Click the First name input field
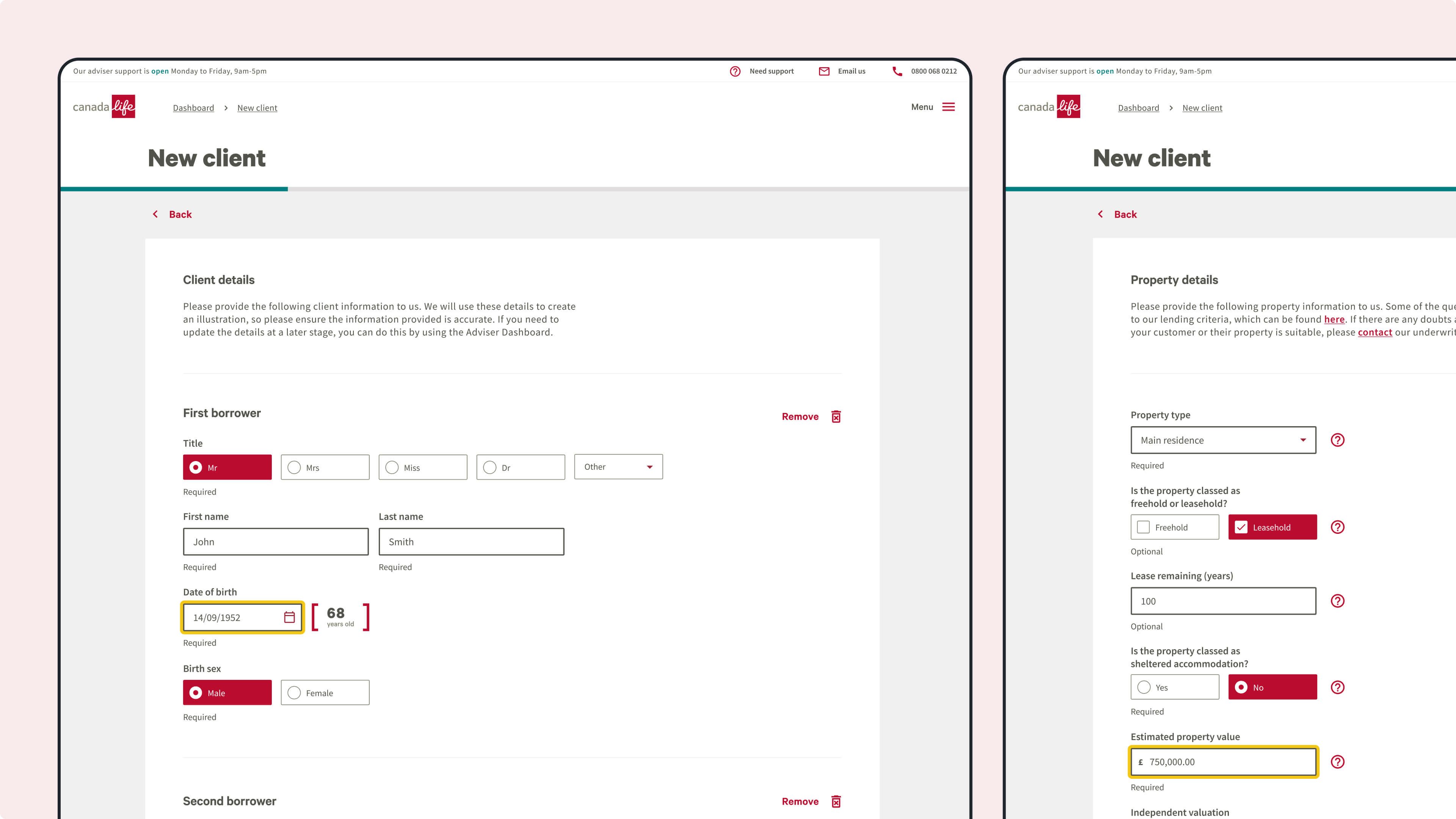Viewport: 1456px width, 819px height. point(276,541)
